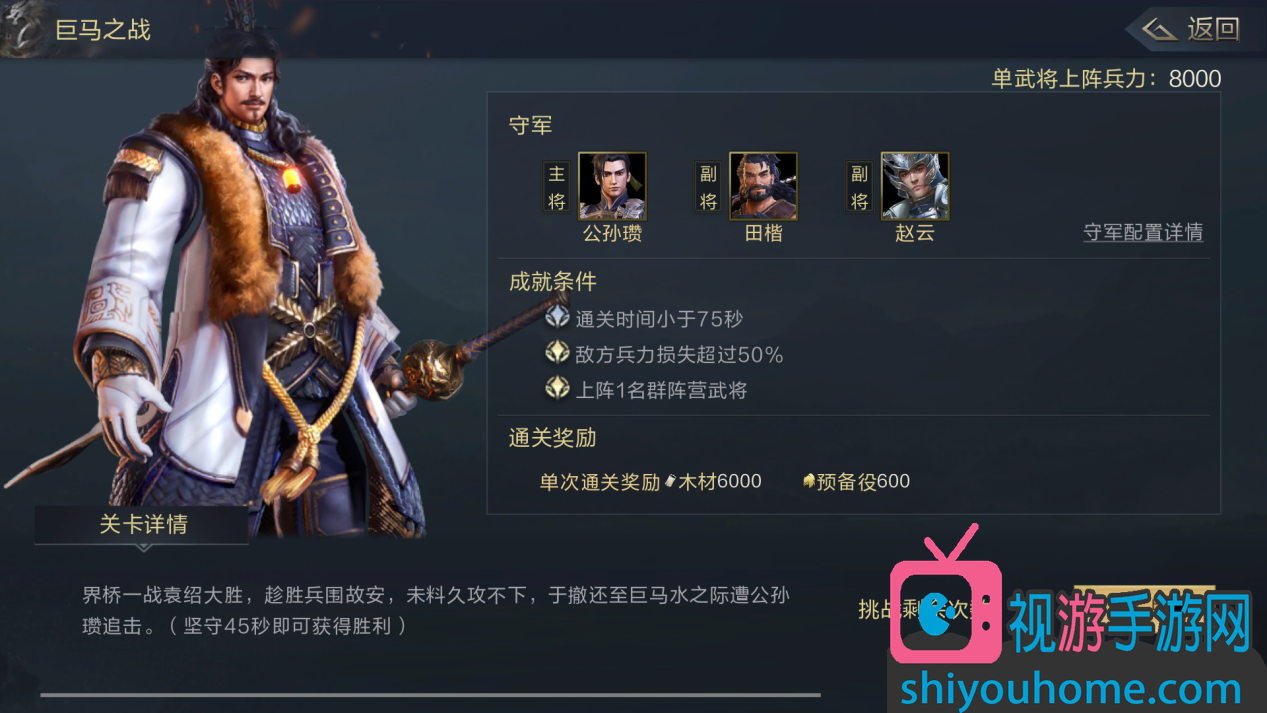Click the gold achievement icon for 上阵1名群阵营武将
The width and height of the screenshot is (1267, 713).
point(557,388)
